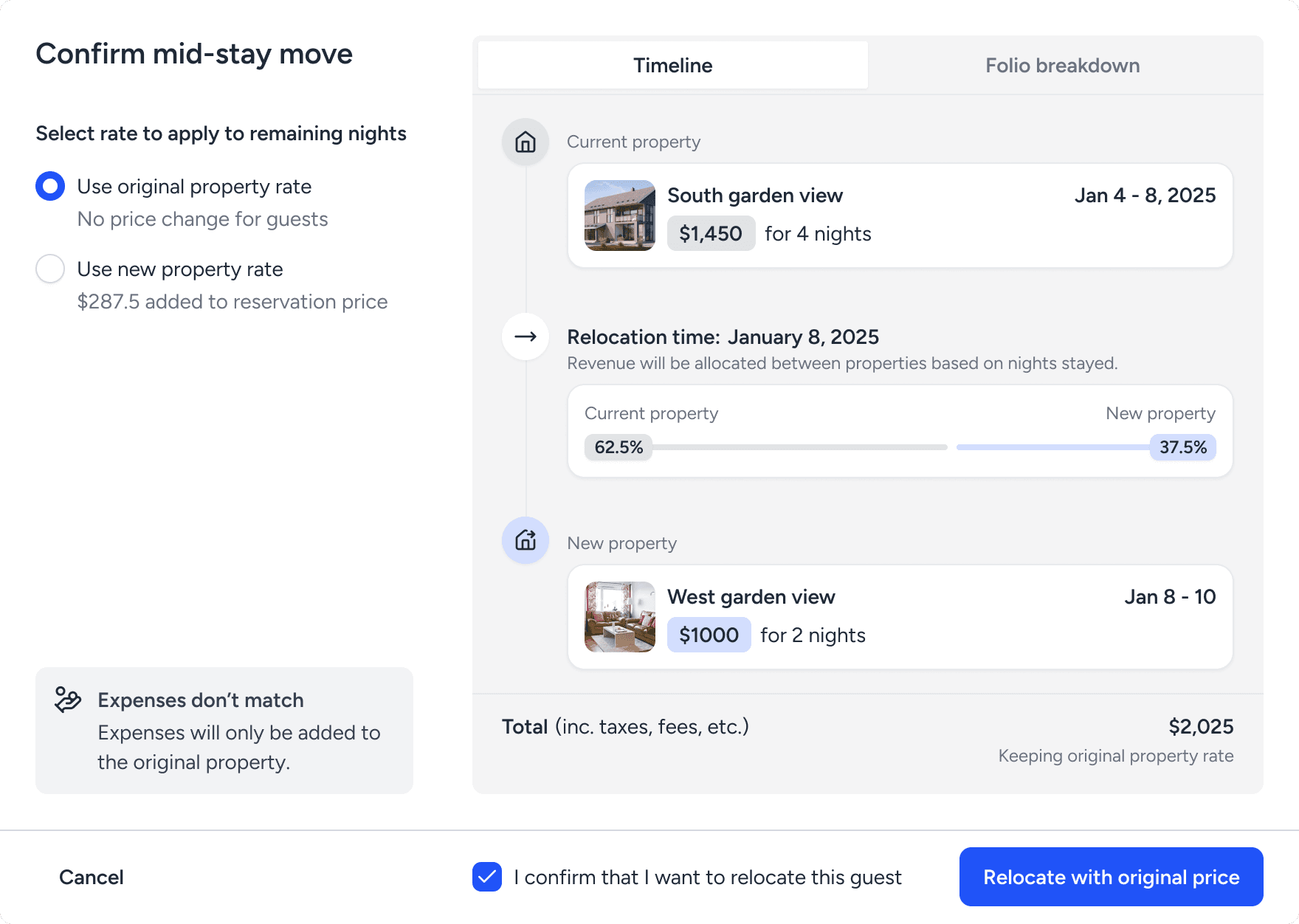The image size is (1299, 924).
Task: Click the relocation arrow icon
Action: (526, 337)
